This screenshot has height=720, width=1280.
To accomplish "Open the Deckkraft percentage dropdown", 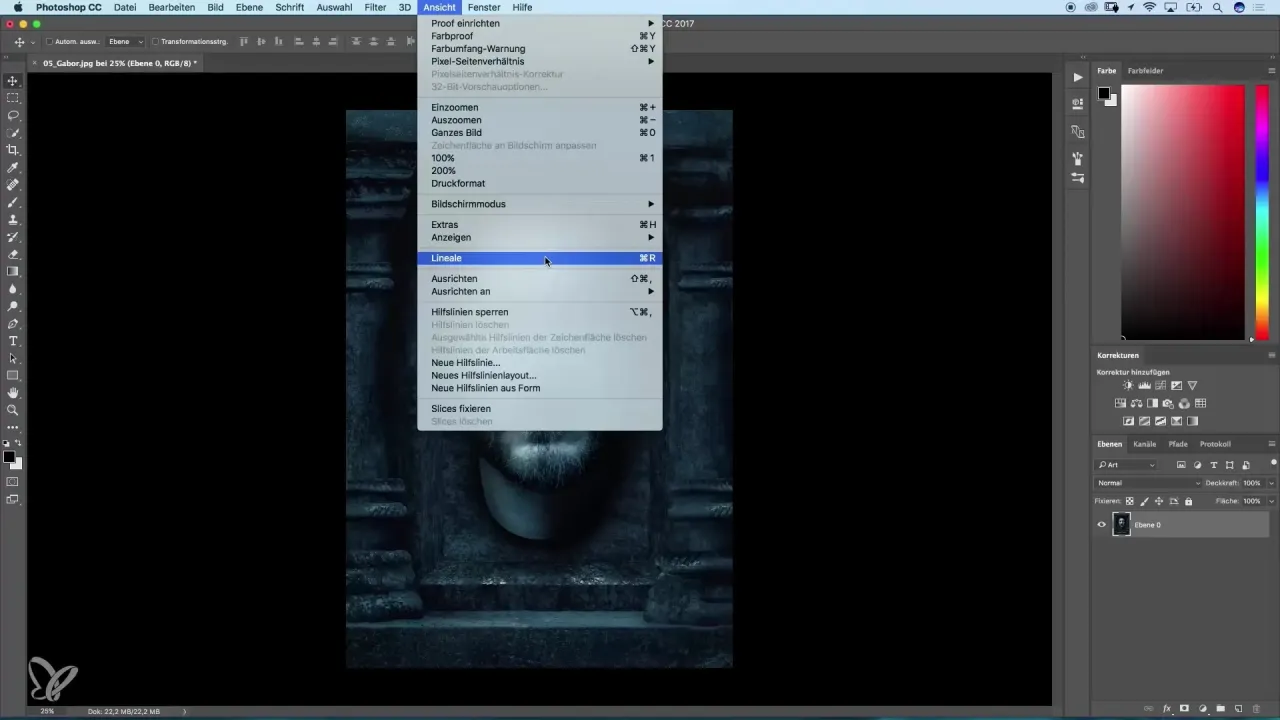I will [1271, 483].
